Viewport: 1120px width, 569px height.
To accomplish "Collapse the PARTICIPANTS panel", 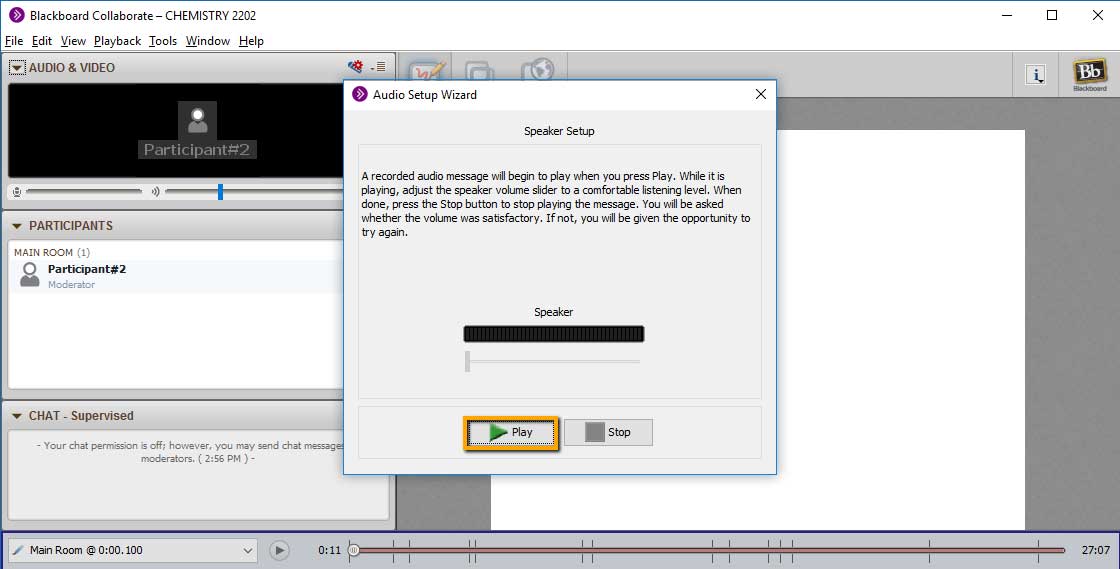I will [17, 226].
